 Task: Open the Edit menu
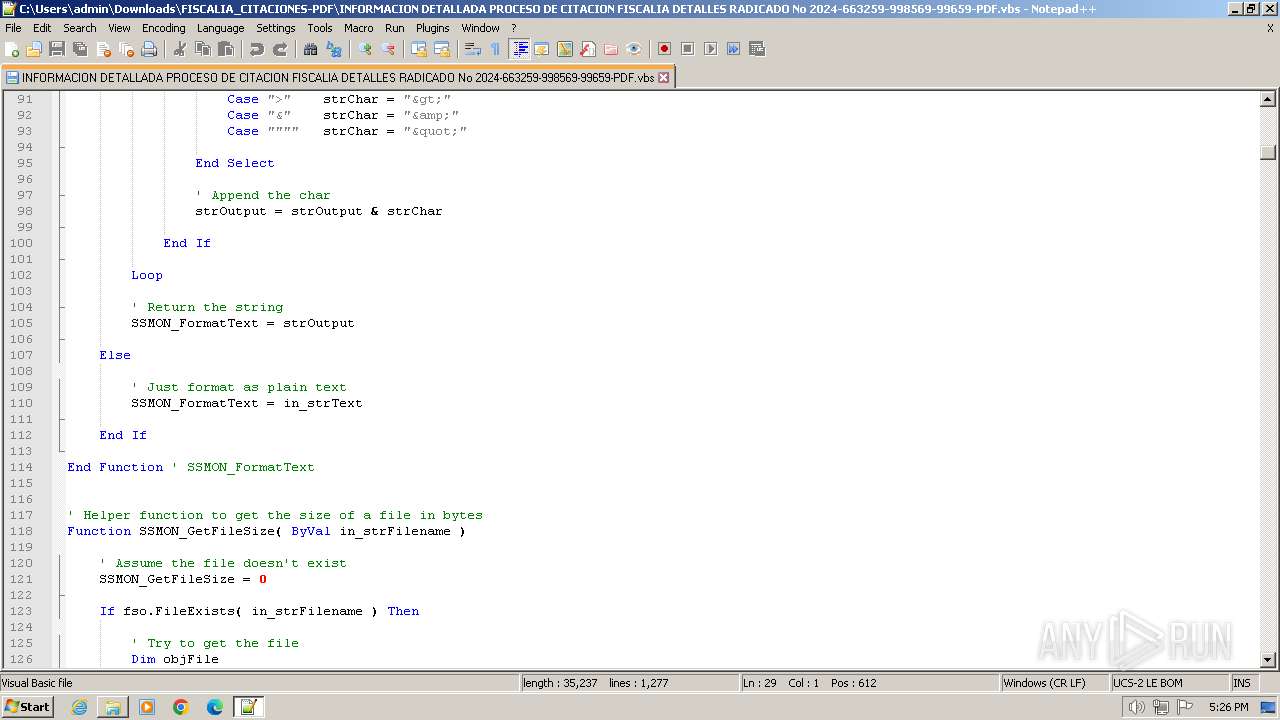pyautogui.click(x=42, y=28)
